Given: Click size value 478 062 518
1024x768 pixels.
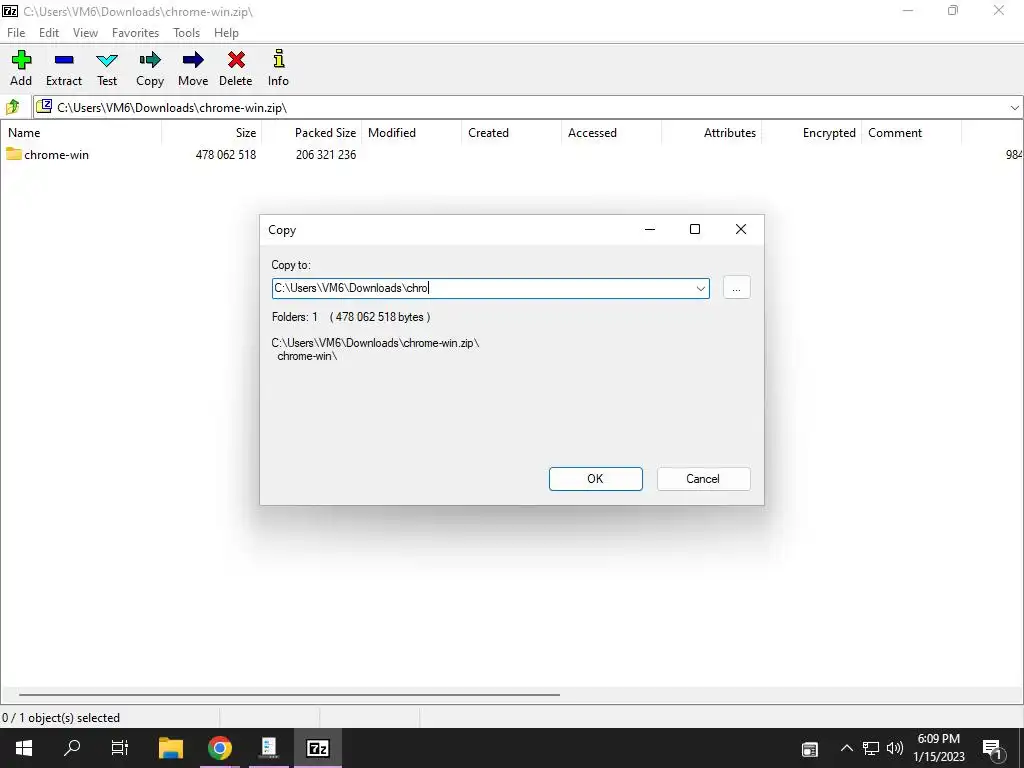Looking at the screenshot, I should (226, 155).
